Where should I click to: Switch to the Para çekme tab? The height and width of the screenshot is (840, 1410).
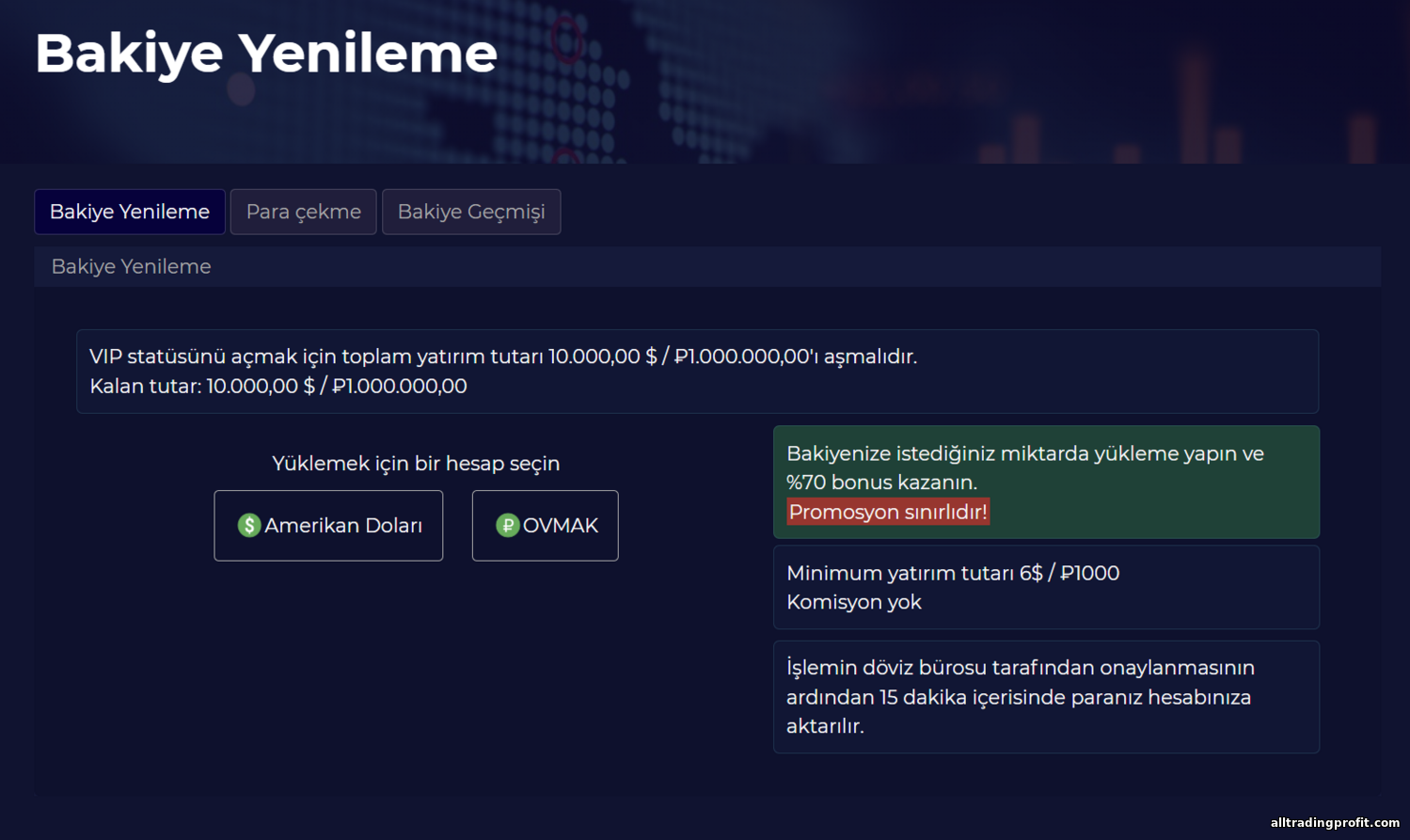click(x=303, y=212)
